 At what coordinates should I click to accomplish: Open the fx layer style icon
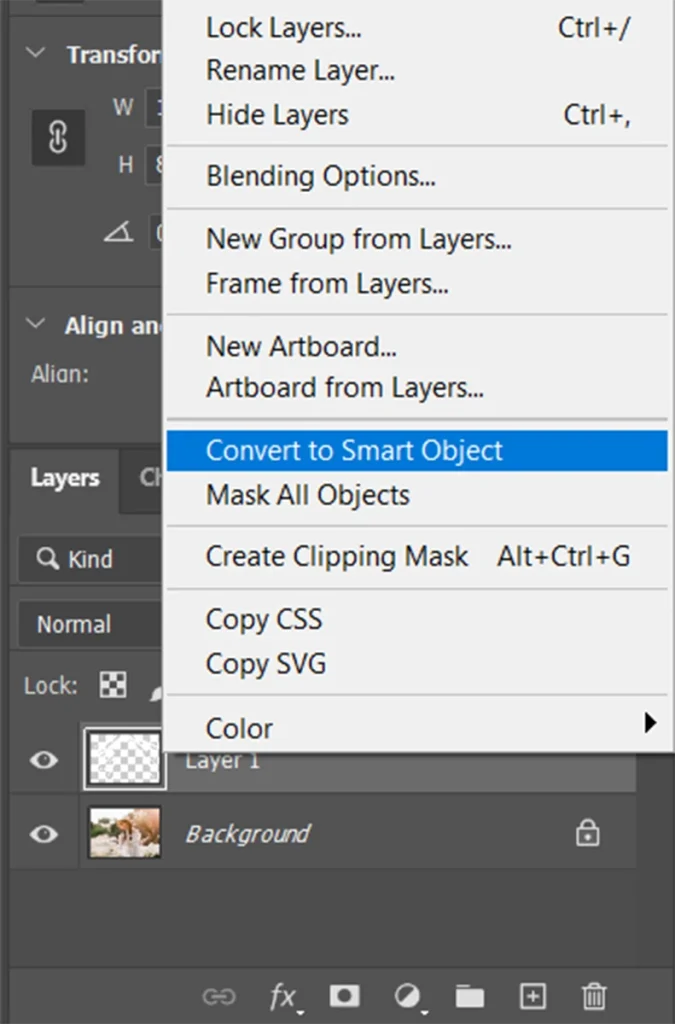point(284,996)
